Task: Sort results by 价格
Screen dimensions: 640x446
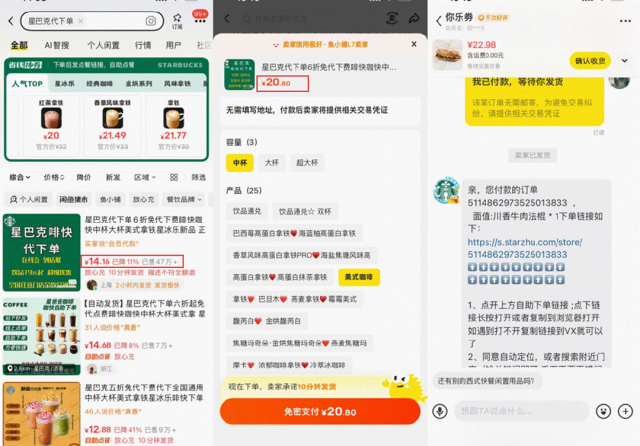Action: click(54, 177)
